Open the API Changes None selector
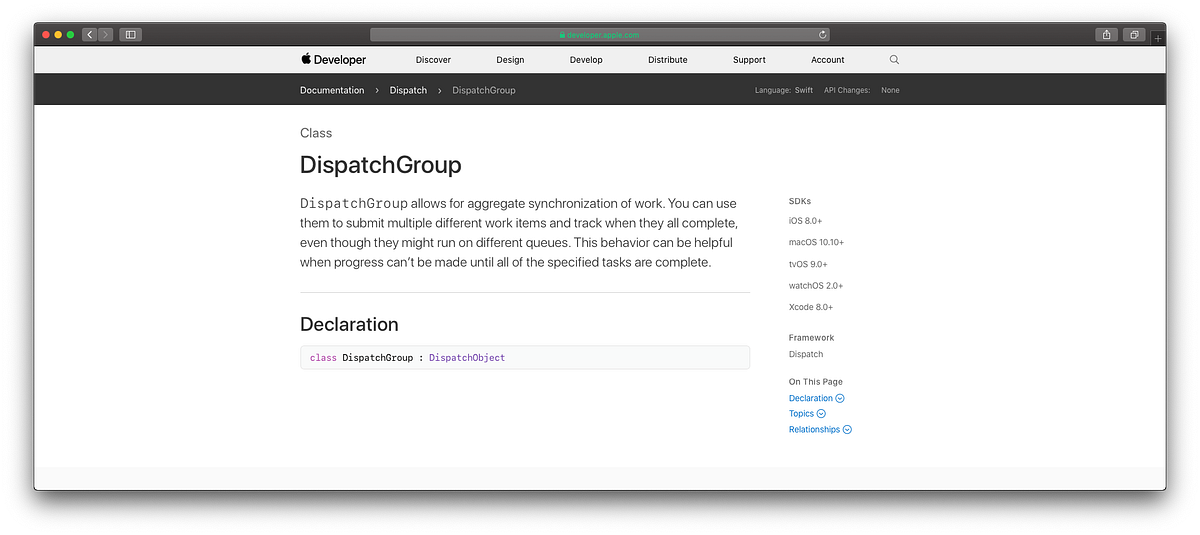Viewport: 1200px width, 535px height. click(x=861, y=90)
